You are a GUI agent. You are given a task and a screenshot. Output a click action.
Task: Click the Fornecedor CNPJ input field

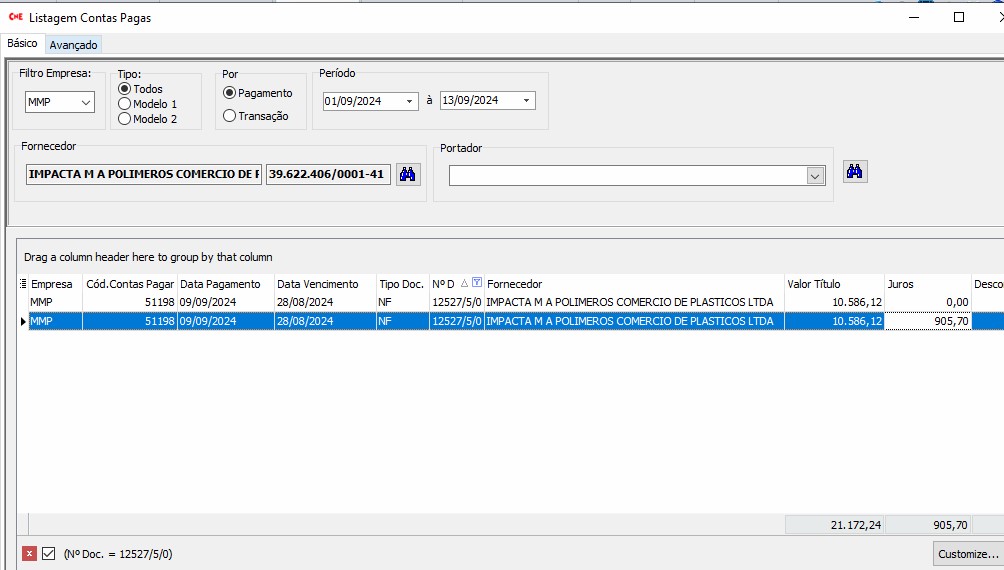[328, 174]
